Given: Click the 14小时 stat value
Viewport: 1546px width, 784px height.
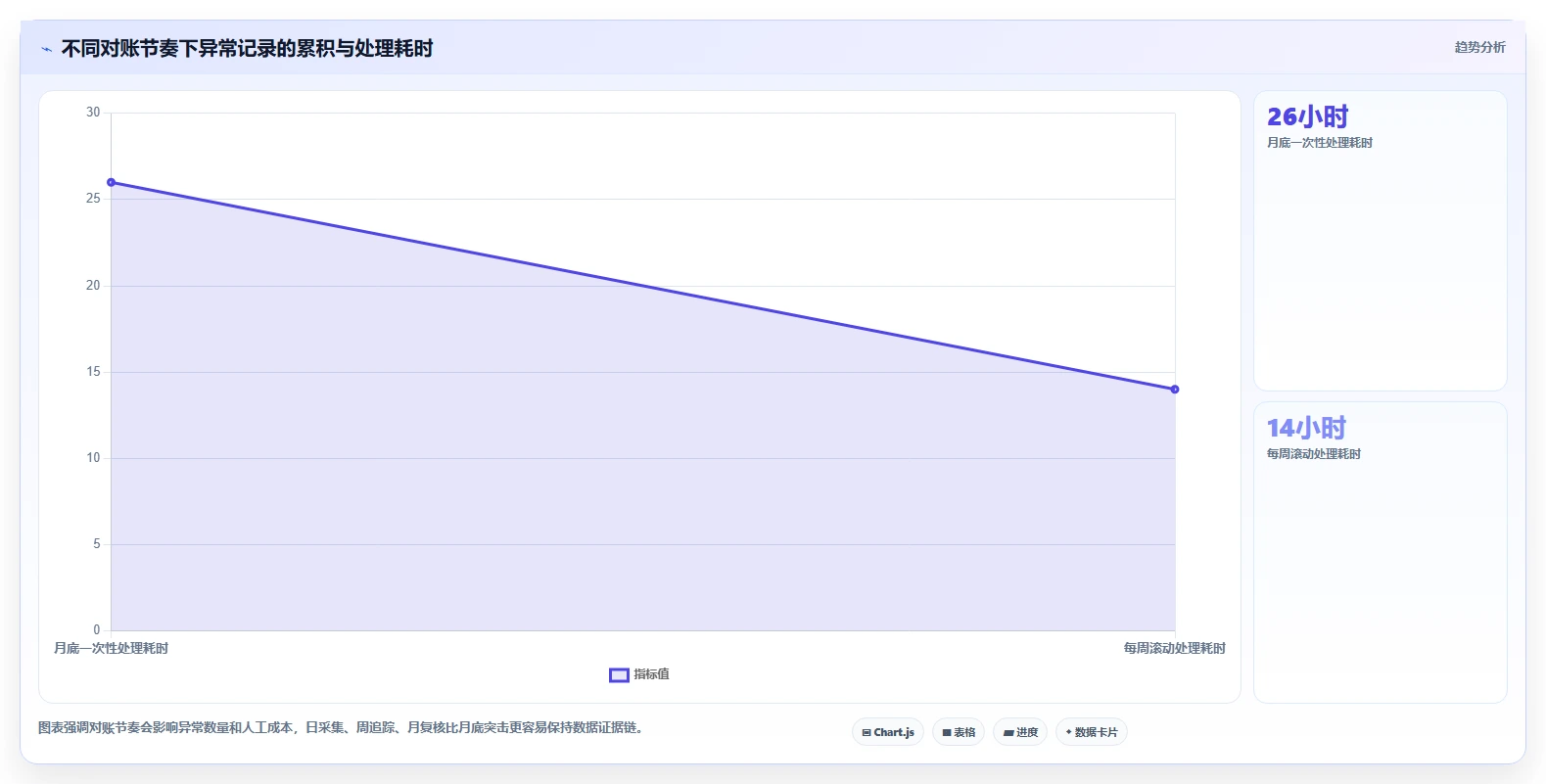Looking at the screenshot, I should tap(1306, 428).
